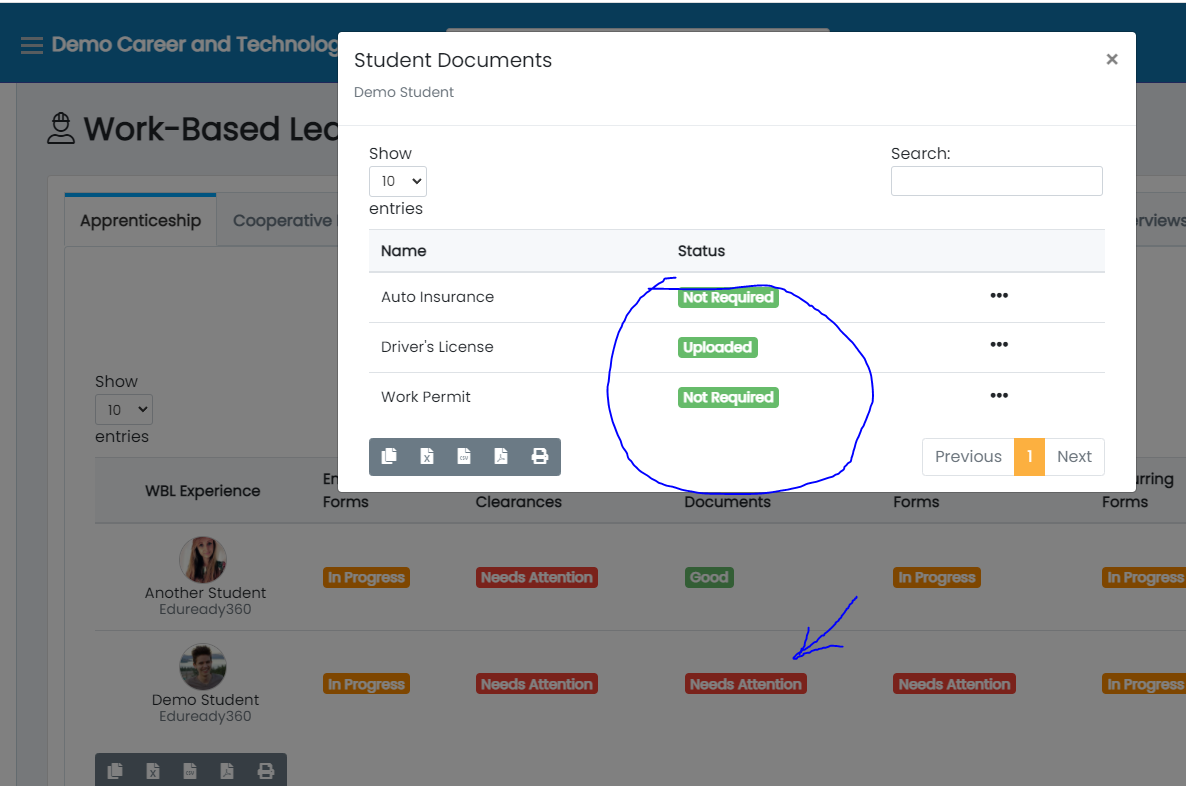This screenshot has height=786, width=1186.
Task: Print the Student Documents table
Action: 540,456
